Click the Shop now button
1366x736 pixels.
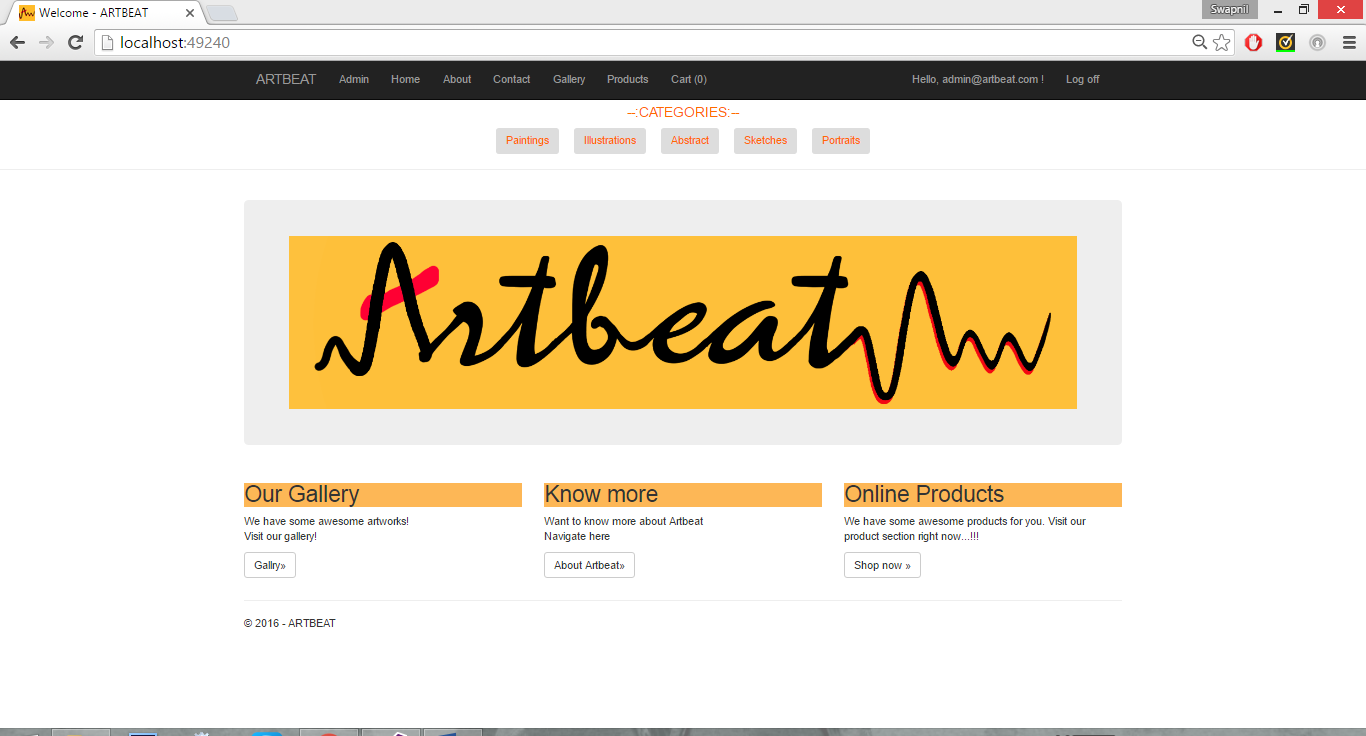coord(881,565)
